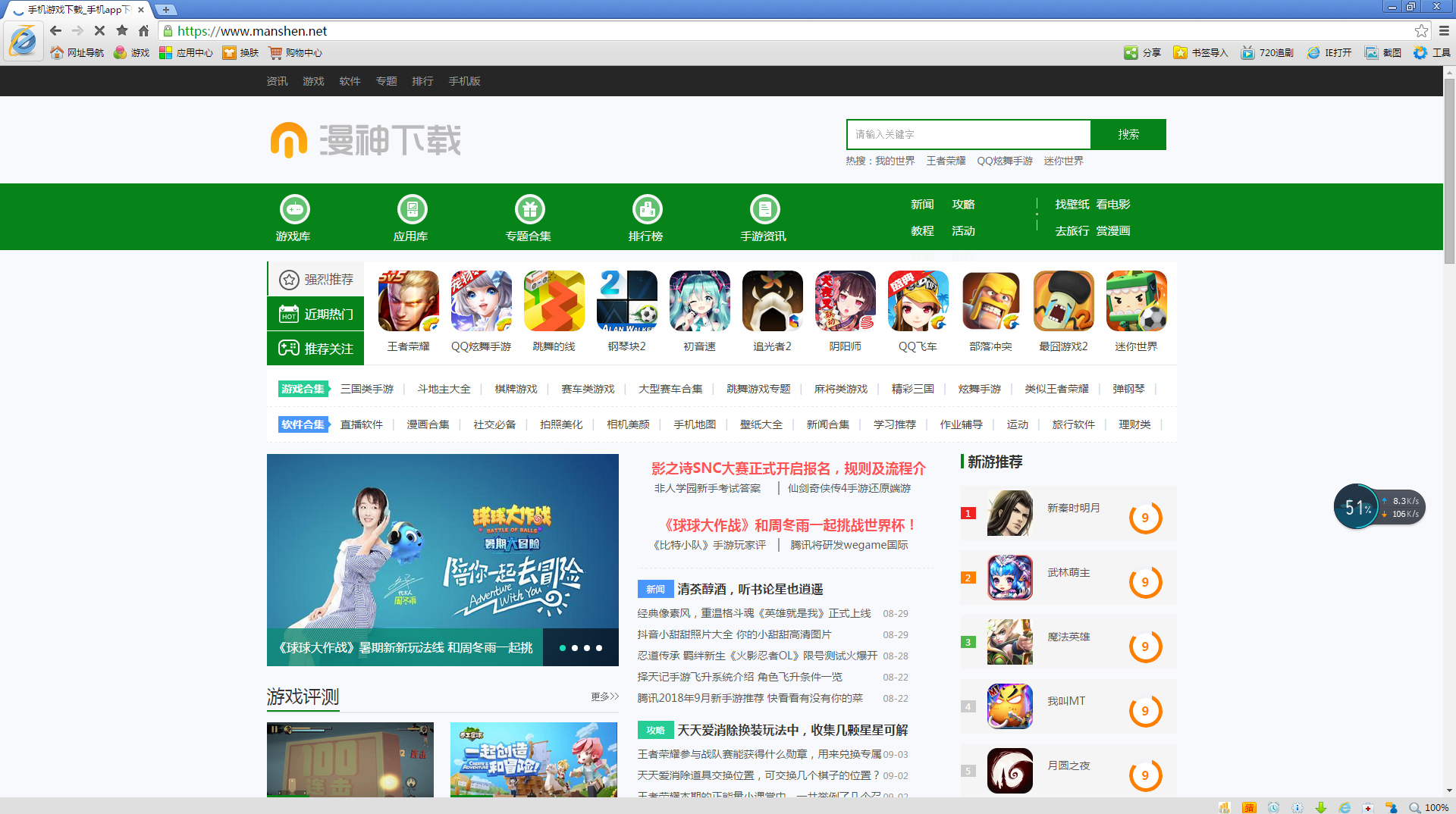The height and width of the screenshot is (814, 1456).
Task: Open QQ飞车 game icon
Action: [x=918, y=301]
